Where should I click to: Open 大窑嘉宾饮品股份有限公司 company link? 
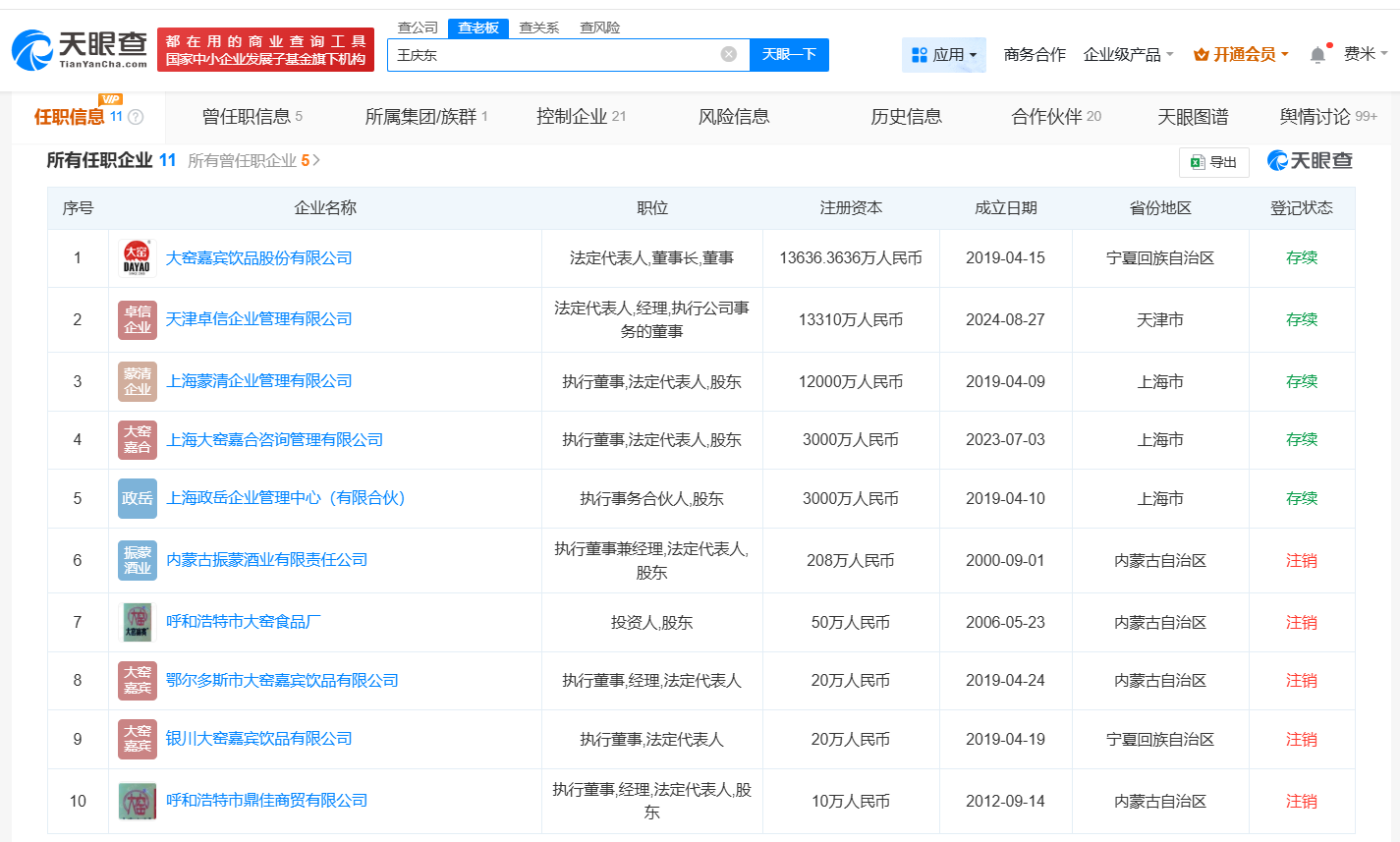click(x=258, y=258)
